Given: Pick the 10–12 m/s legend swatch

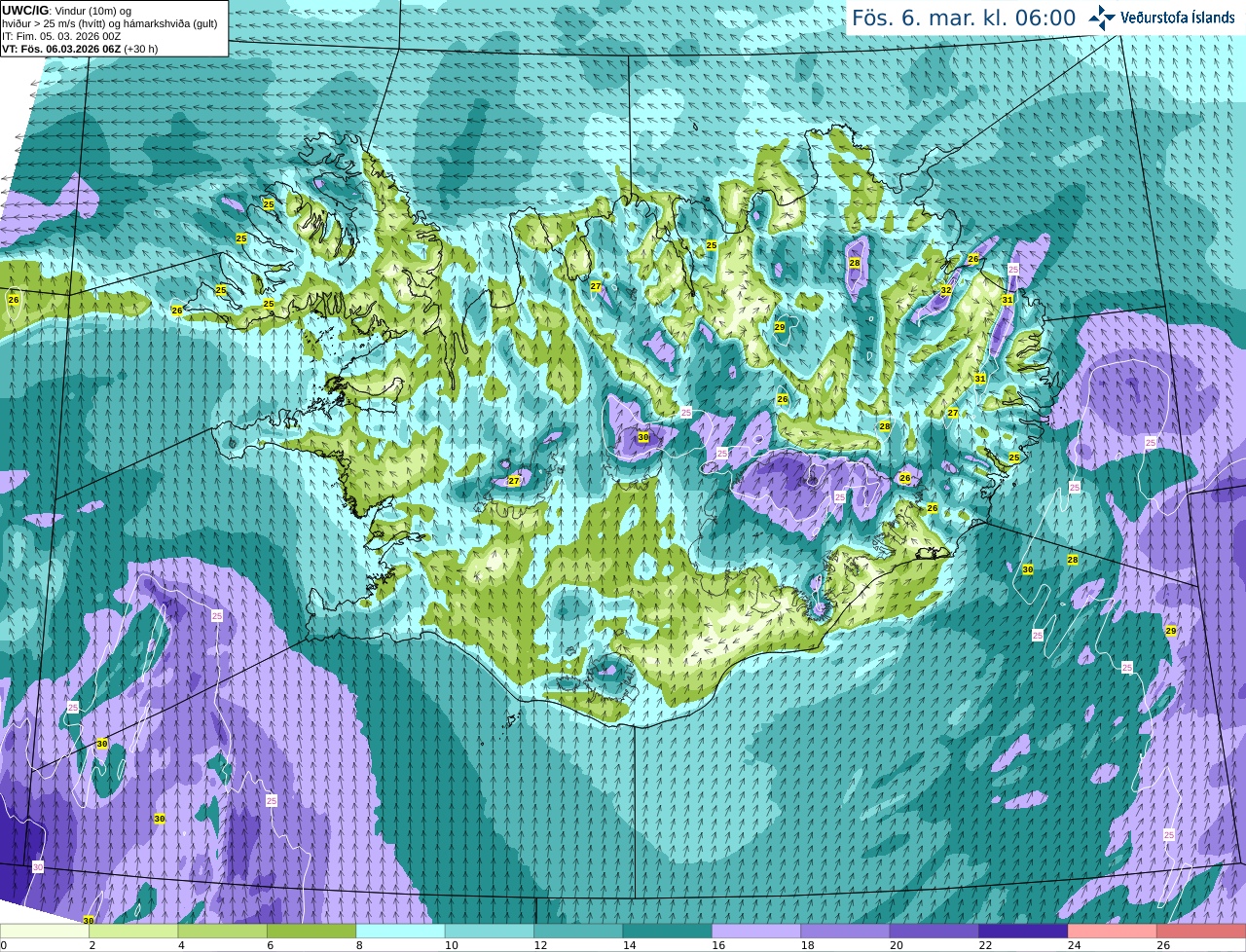Looking at the screenshot, I should pyautogui.click(x=490, y=931).
